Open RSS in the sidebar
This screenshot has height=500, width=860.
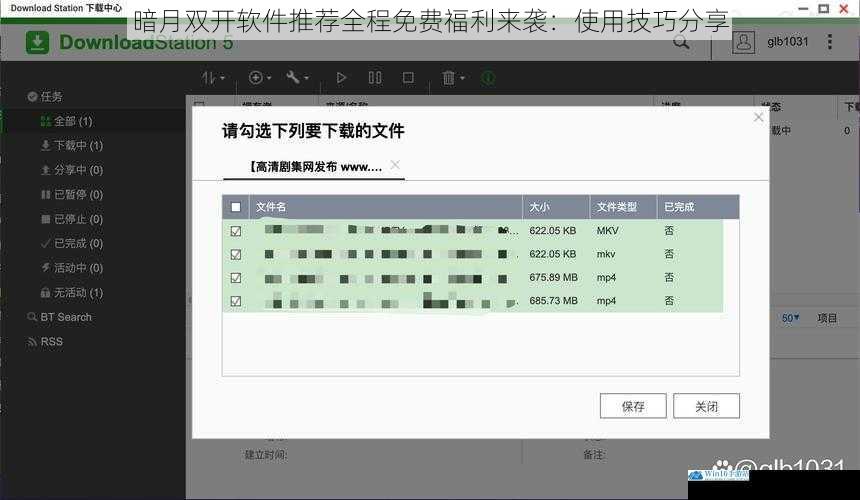(x=45, y=342)
